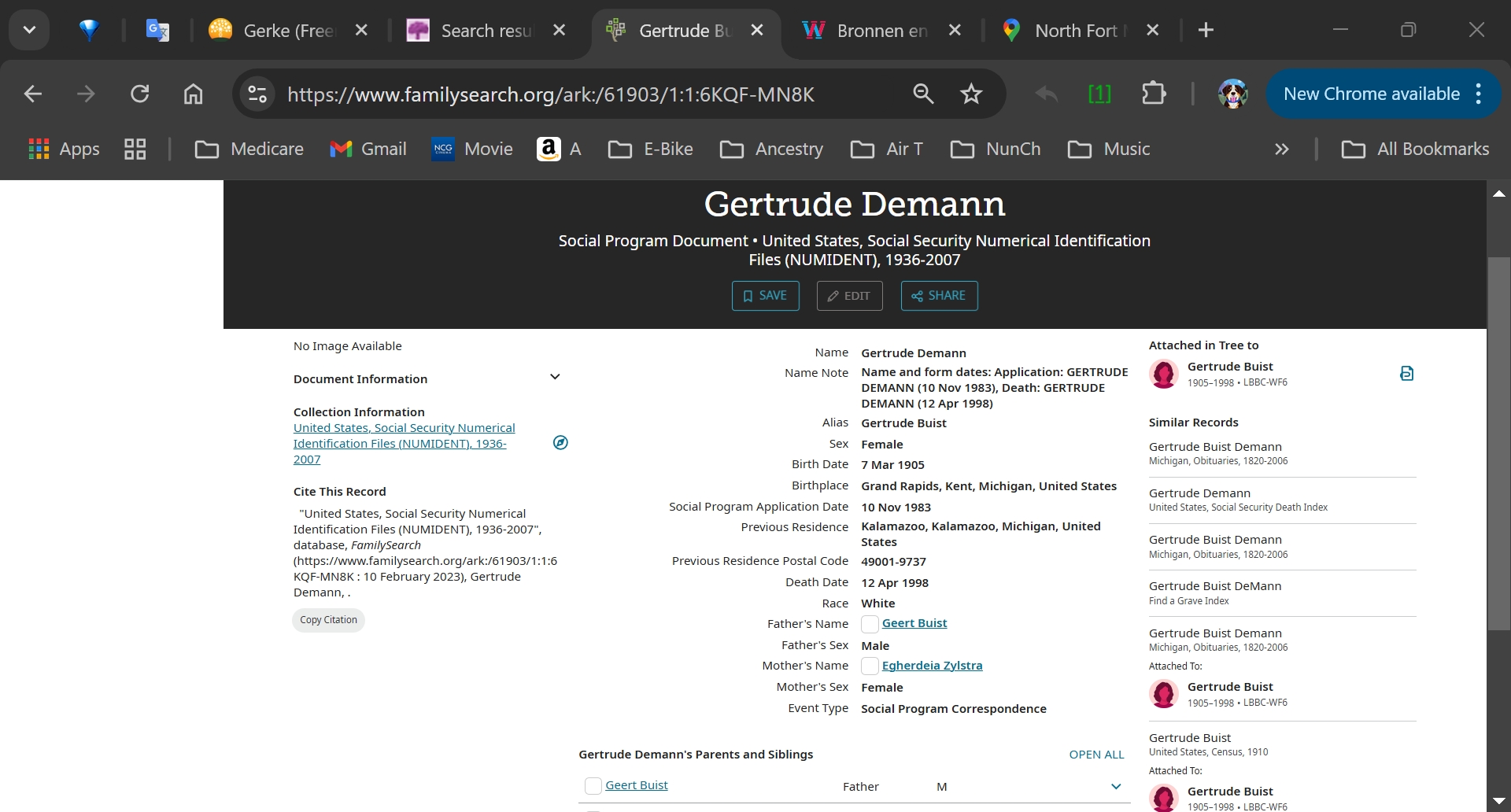
Task: Click the document icon beside Attached in Tree
Action: [x=1407, y=373]
